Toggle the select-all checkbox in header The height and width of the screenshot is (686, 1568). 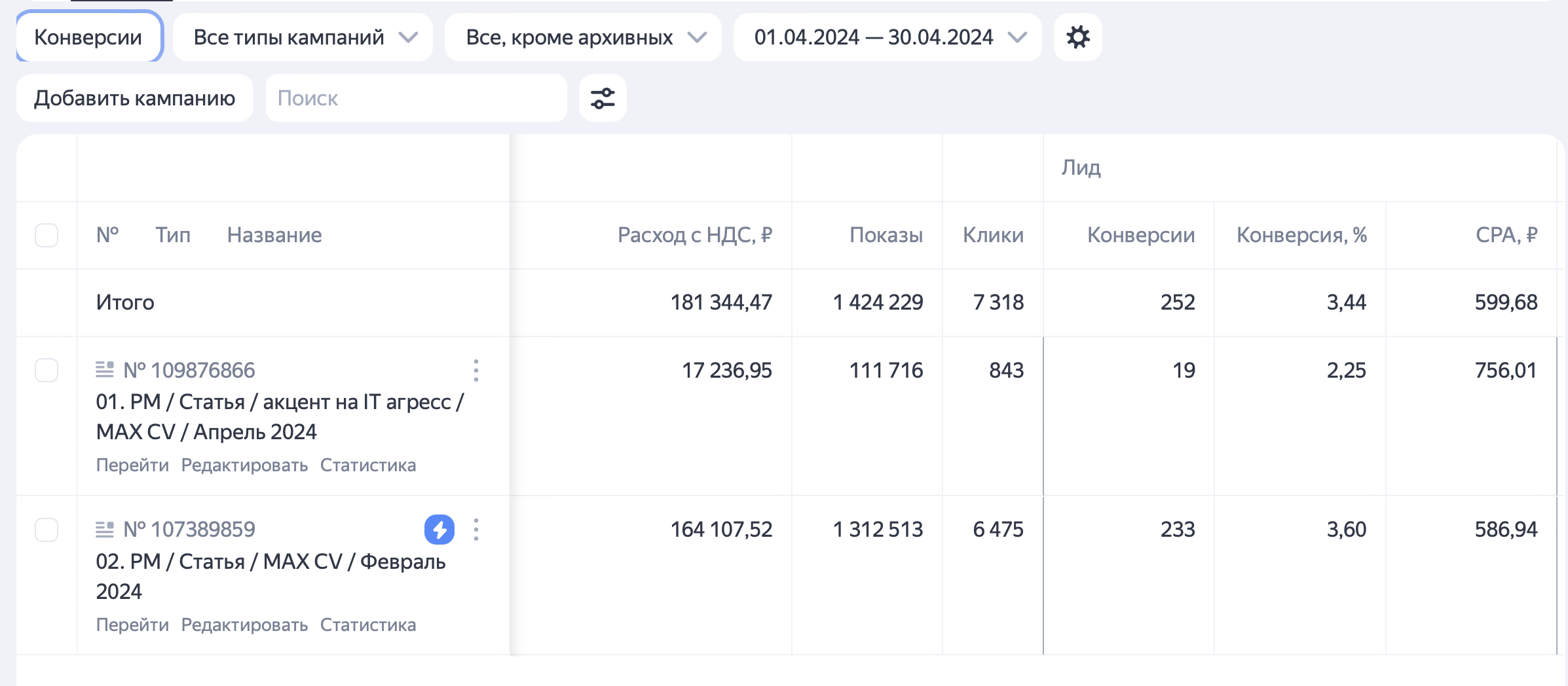coord(47,235)
